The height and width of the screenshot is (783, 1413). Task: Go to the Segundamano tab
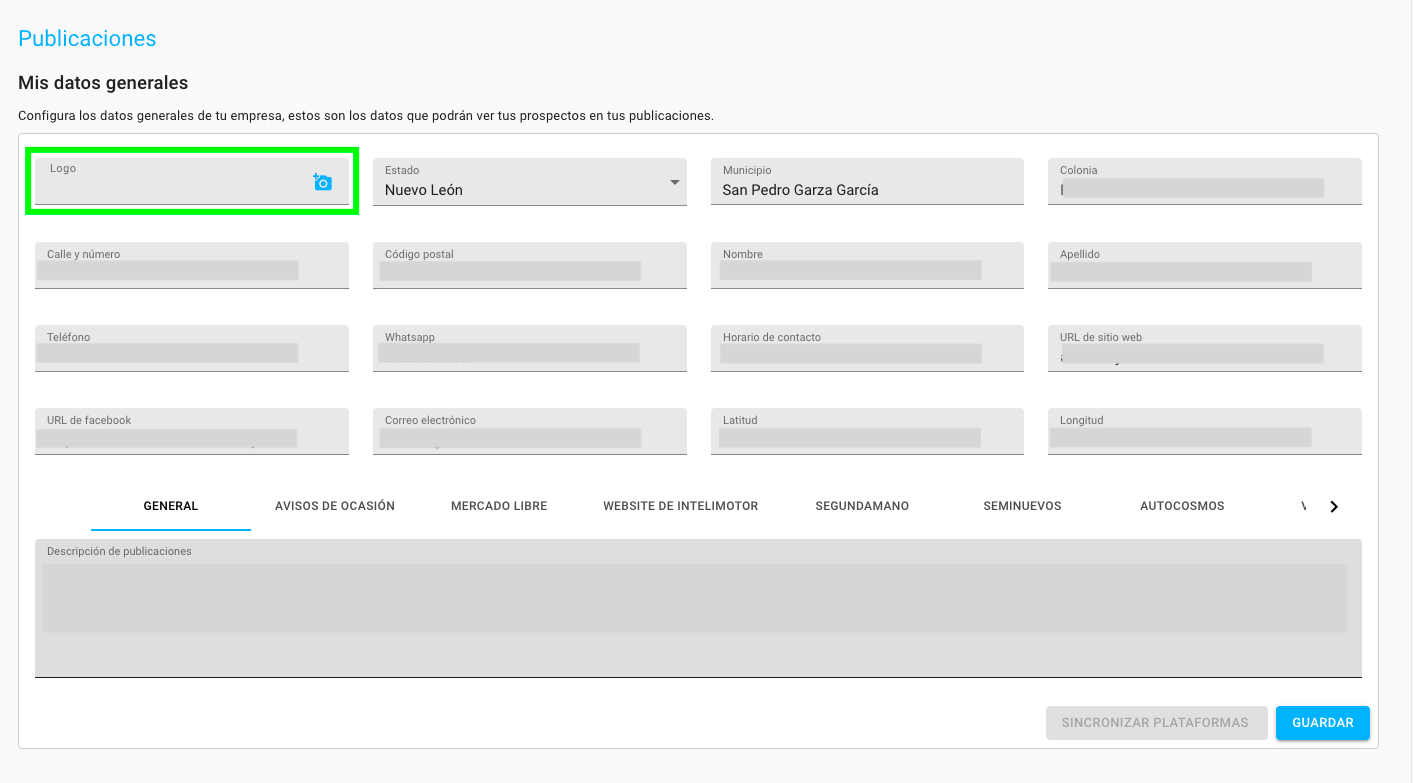[x=862, y=506]
